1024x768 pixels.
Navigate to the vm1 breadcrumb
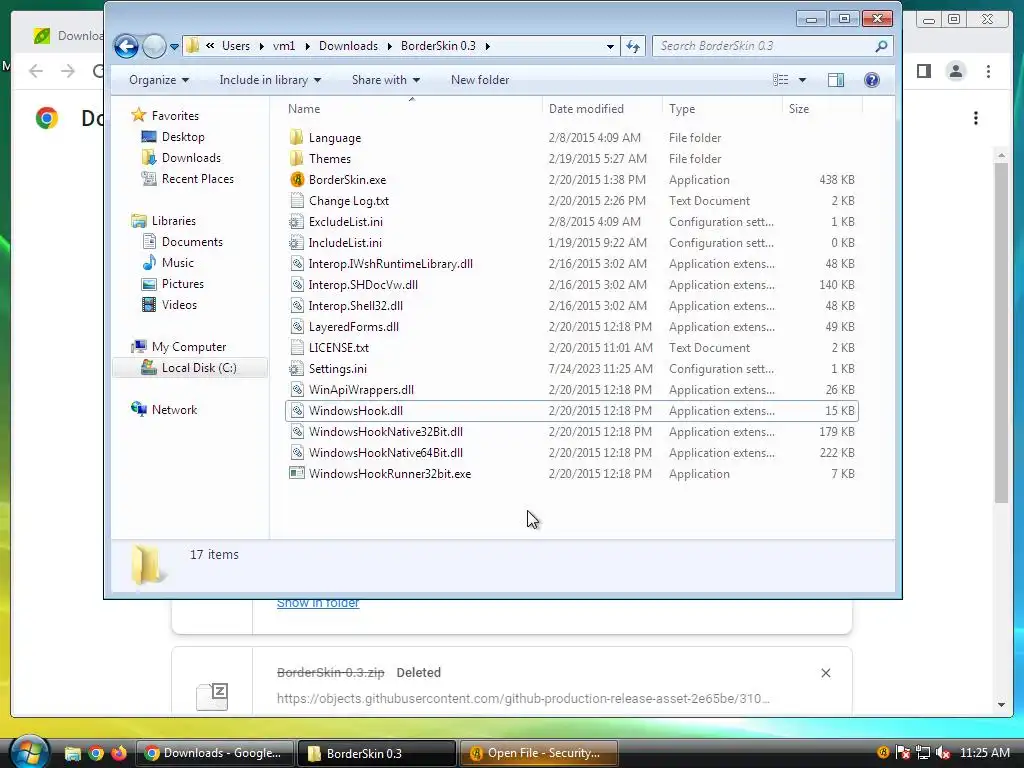pos(283,46)
